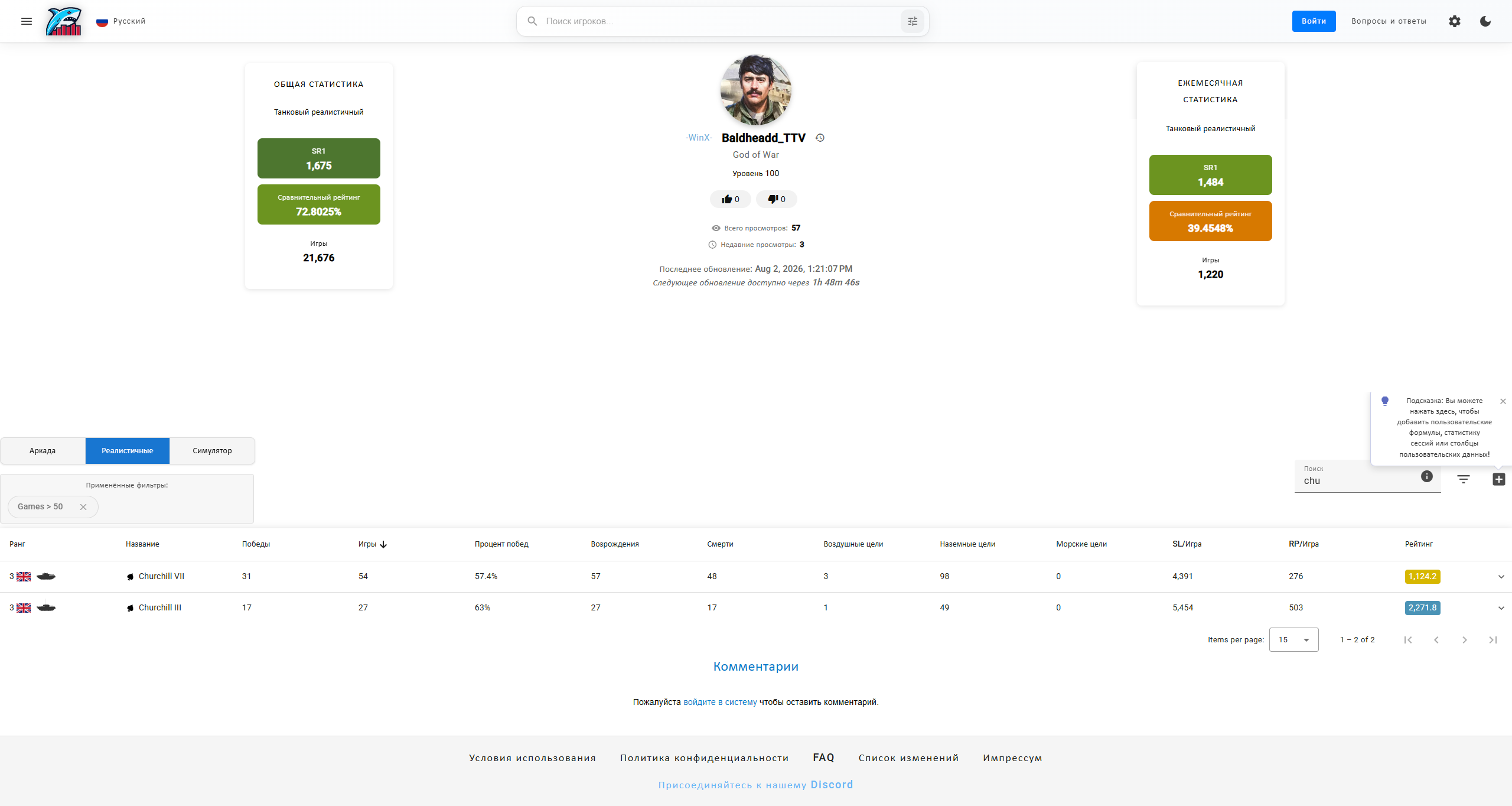
Task: Open the table filter list icon
Action: coord(1464,479)
